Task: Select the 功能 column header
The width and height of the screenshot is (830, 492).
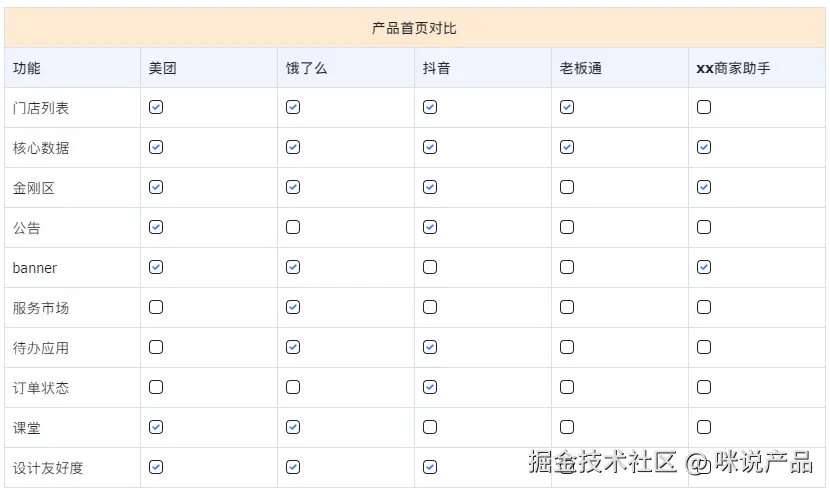Action: 27,68
